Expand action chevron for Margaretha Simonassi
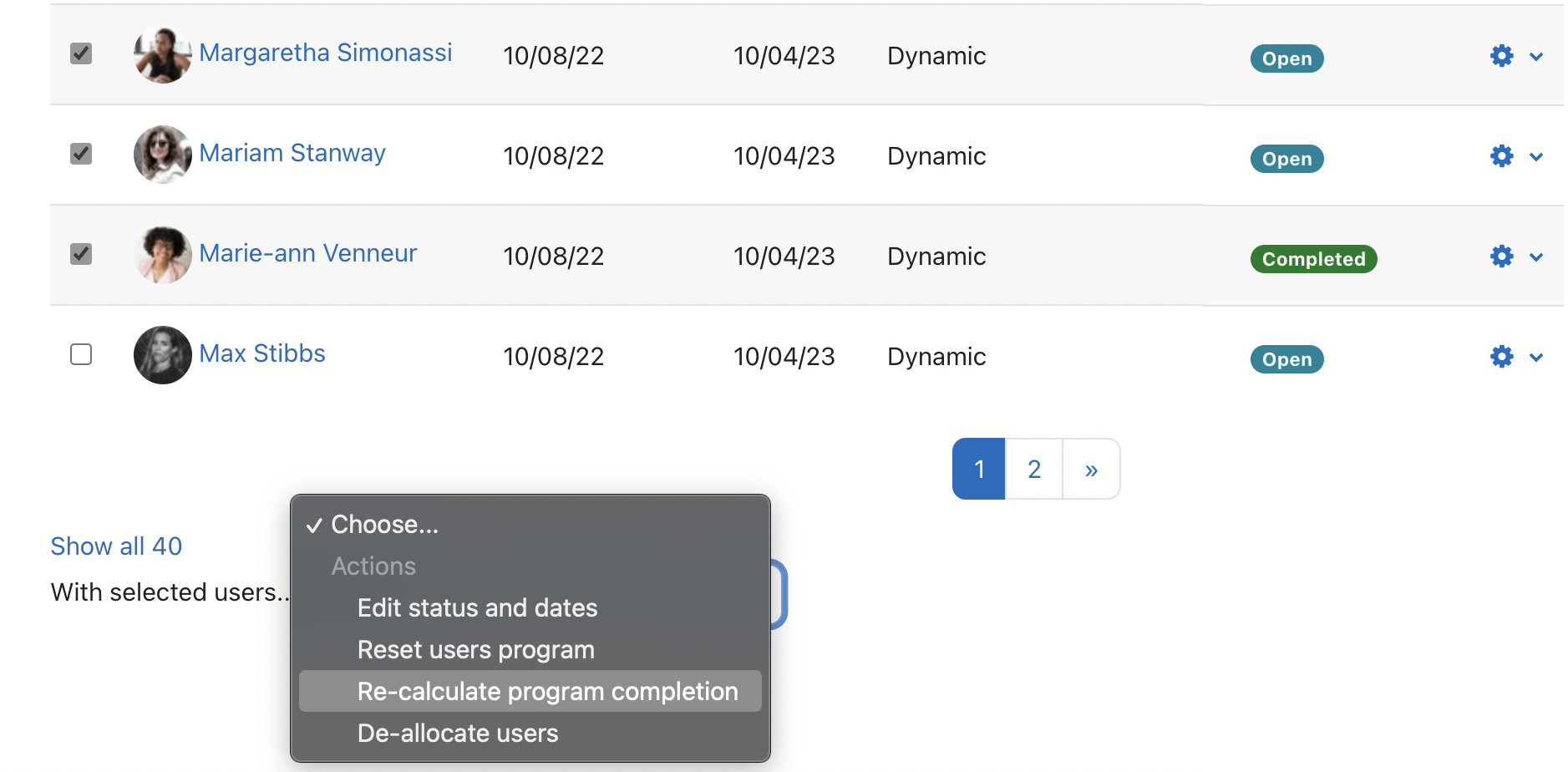The height and width of the screenshot is (772, 1568). pos(1535,57)
